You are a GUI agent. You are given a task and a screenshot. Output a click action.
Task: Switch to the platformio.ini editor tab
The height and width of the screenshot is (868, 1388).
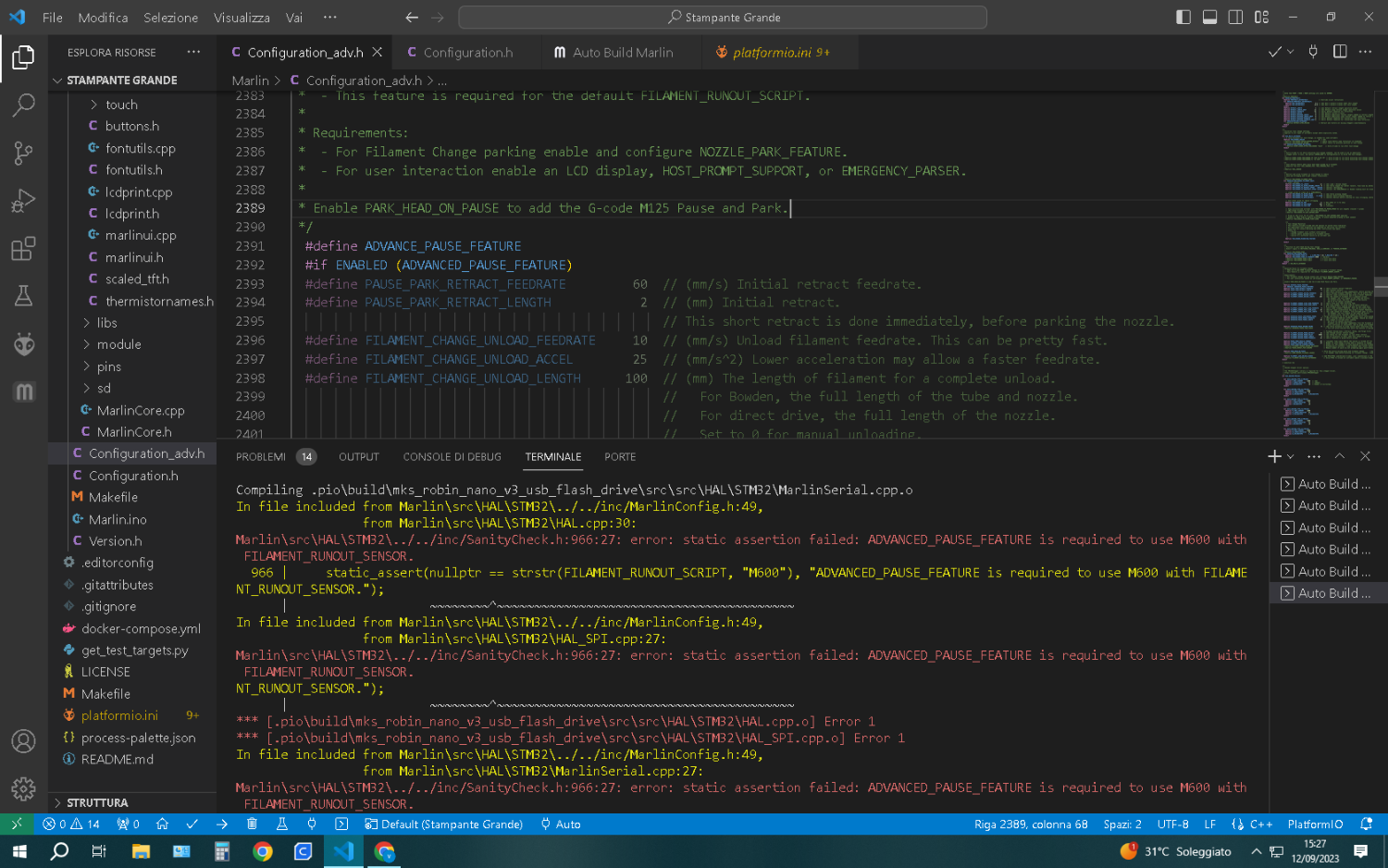click(772, 53)
